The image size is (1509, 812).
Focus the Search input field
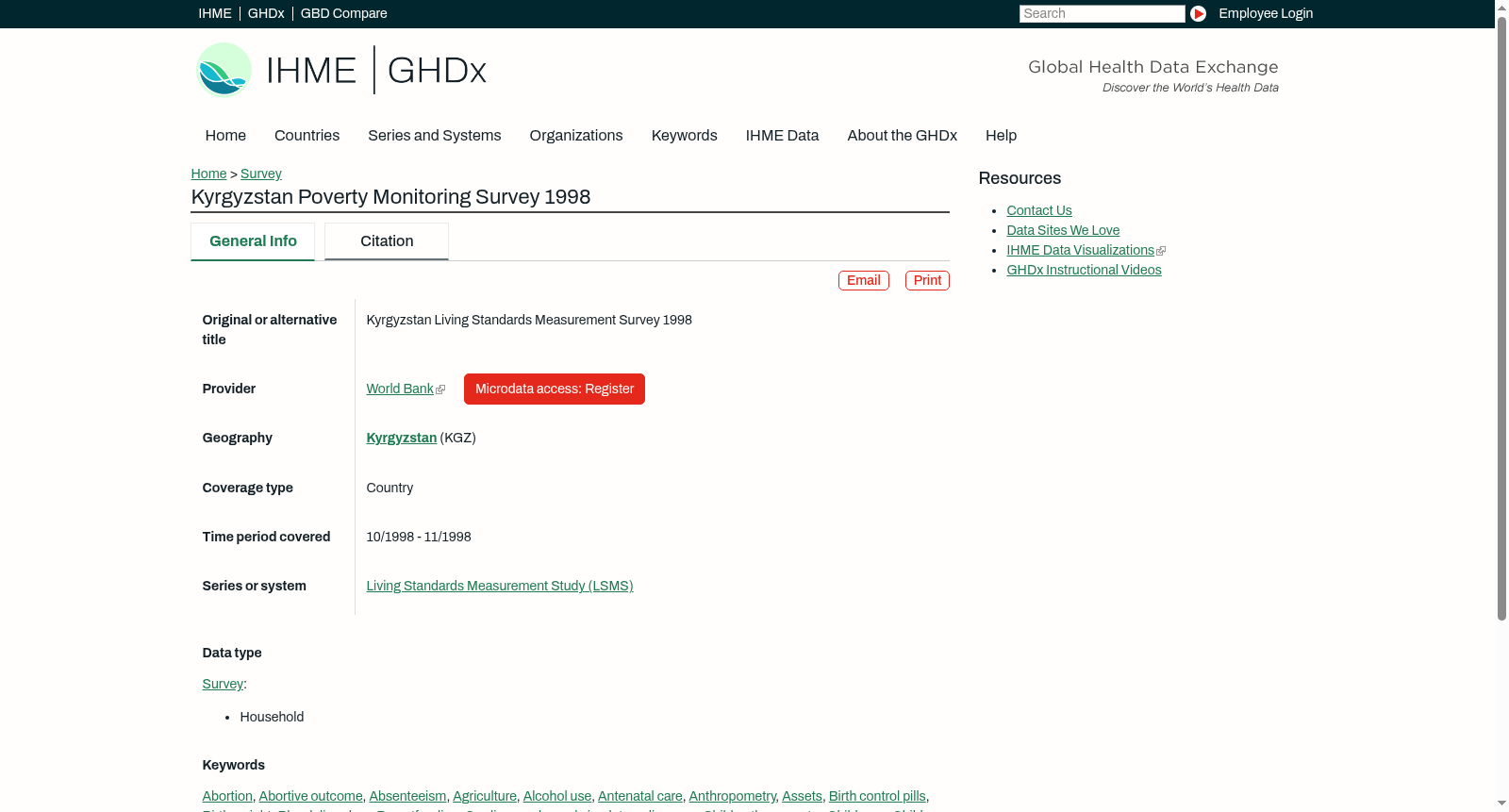pyautogui.click(x=1102, y=13)
